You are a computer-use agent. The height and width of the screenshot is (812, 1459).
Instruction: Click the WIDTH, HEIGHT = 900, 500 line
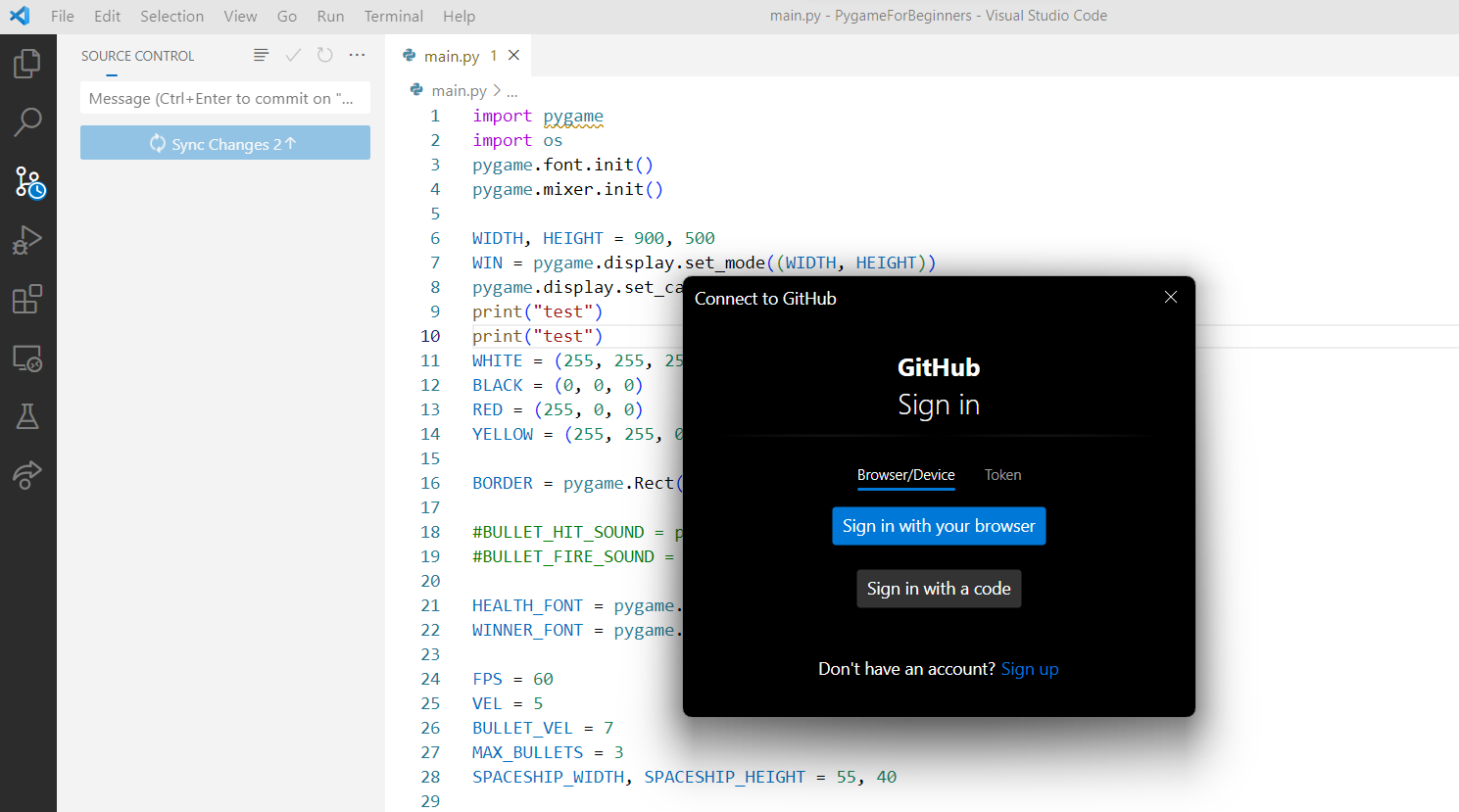pos(594,238)
